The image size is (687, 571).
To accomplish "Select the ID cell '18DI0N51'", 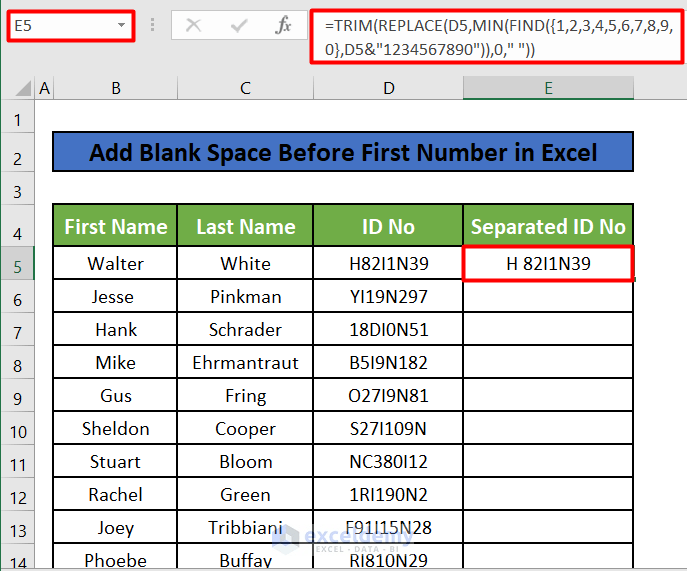I will tap(388, 329).
